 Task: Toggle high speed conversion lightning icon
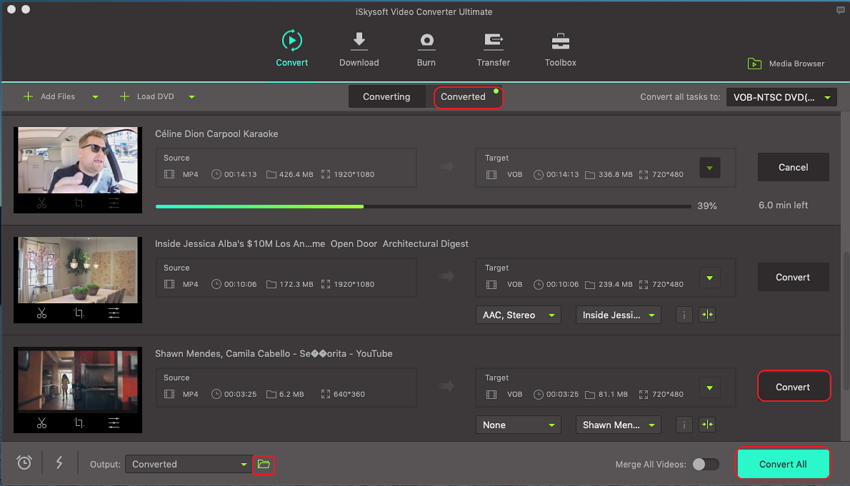click(x=59, y=463)
